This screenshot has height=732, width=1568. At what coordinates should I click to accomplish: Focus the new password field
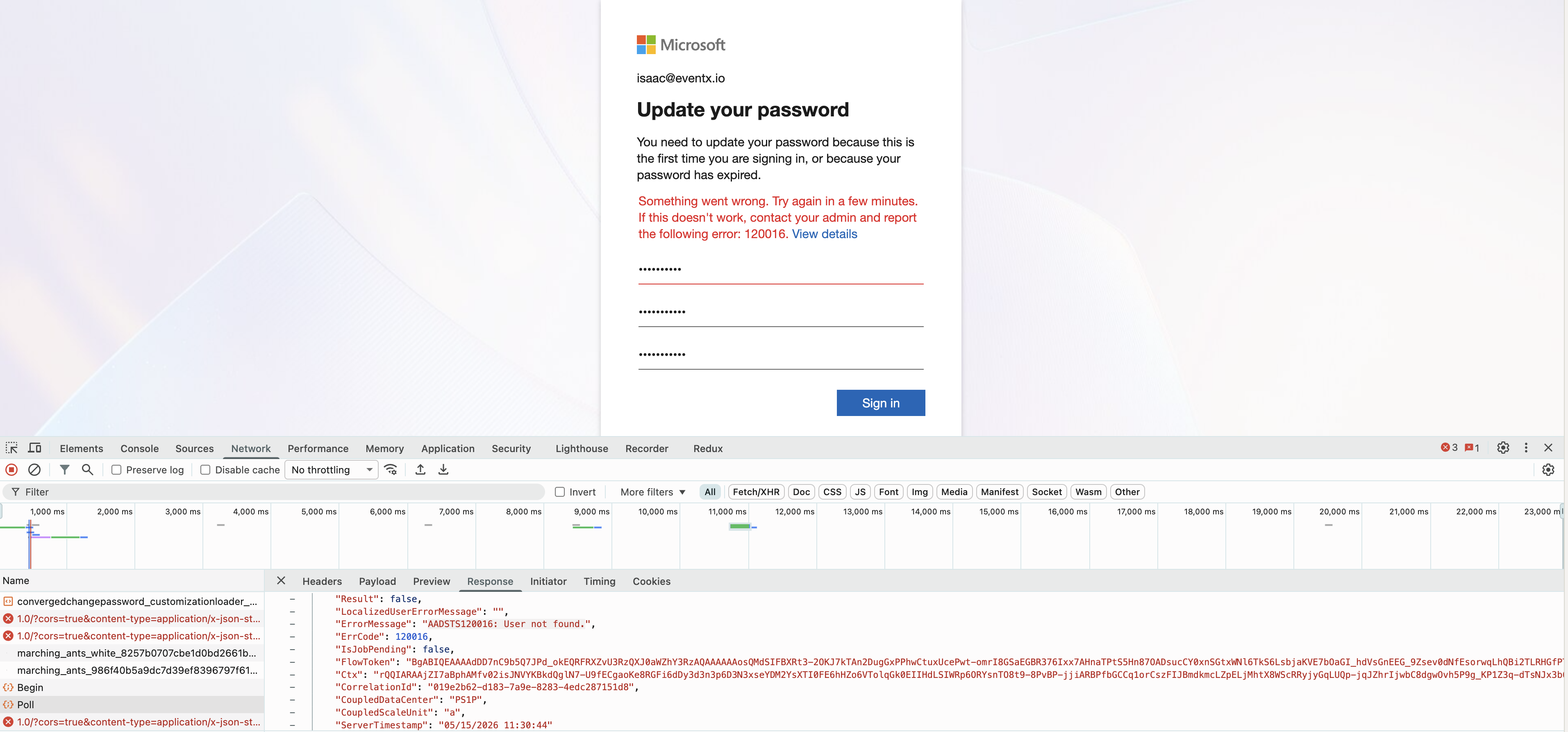781,312
